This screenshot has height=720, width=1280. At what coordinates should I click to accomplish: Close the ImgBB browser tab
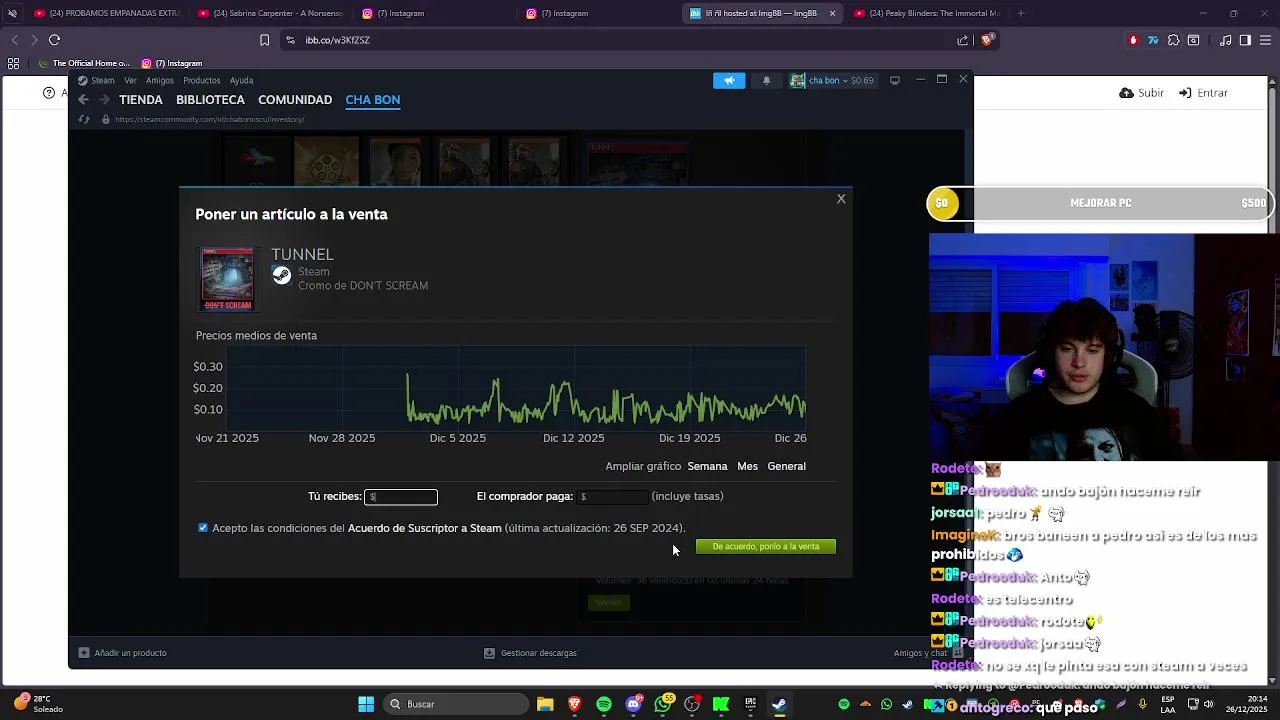coord(832,13)
